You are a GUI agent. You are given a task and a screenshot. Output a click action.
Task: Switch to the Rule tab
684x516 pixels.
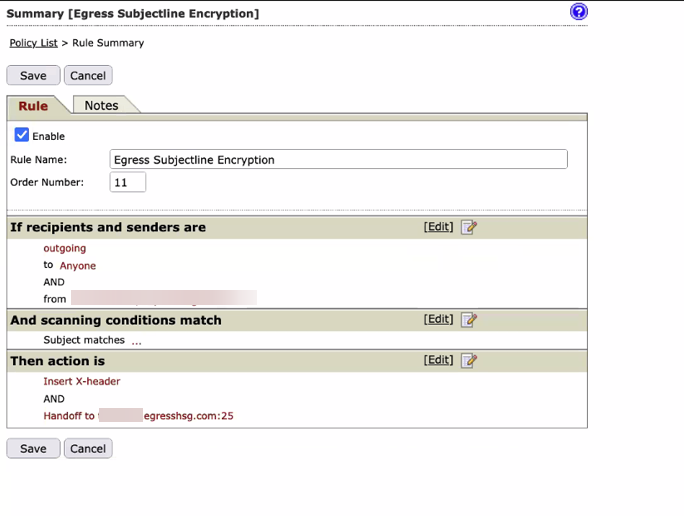(x=33, y=106)
